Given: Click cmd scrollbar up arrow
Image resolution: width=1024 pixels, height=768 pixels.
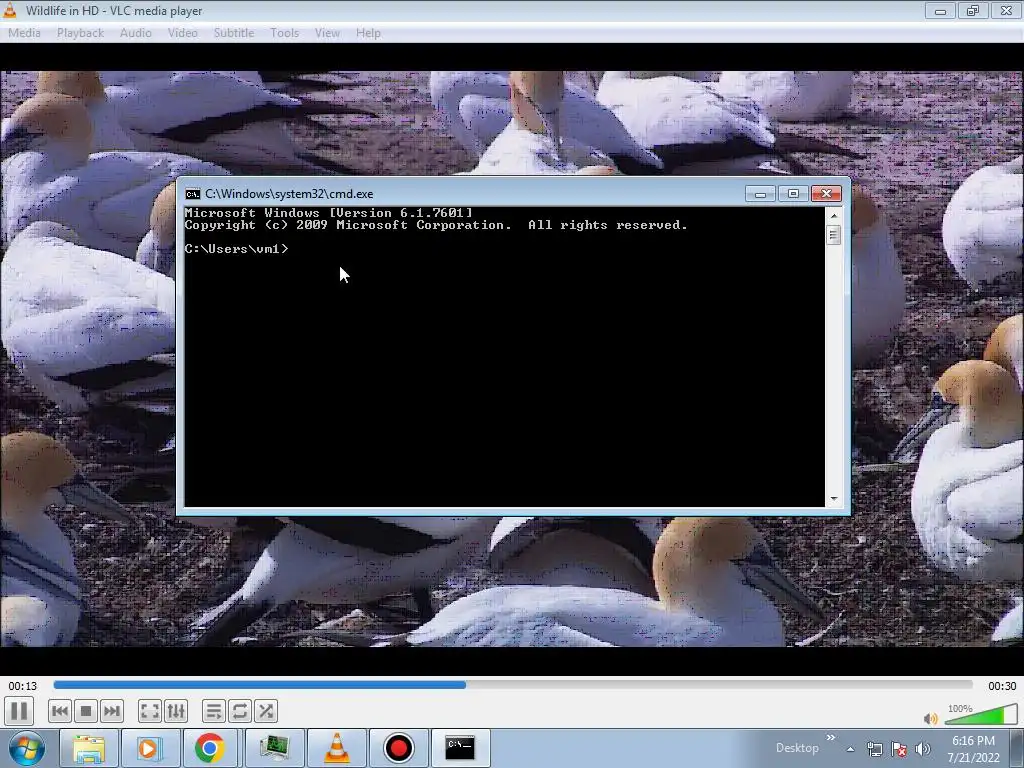Looking at the screenshot, I should 833,216.
